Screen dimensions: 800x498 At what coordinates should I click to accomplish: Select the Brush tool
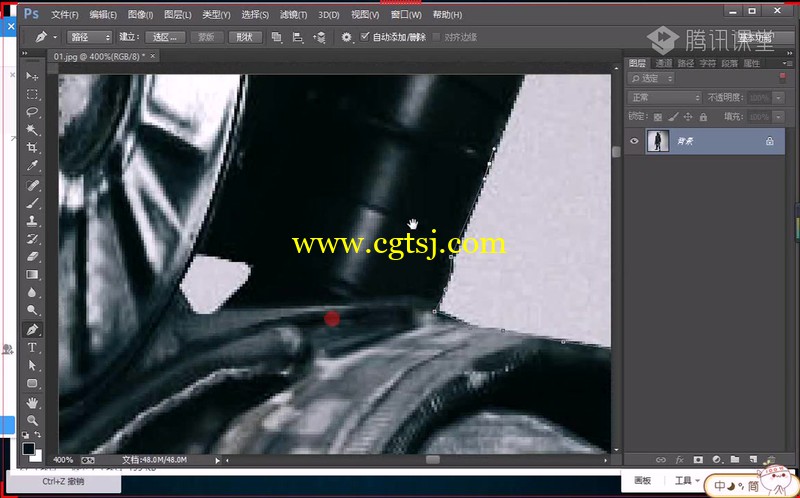point(32,203)
